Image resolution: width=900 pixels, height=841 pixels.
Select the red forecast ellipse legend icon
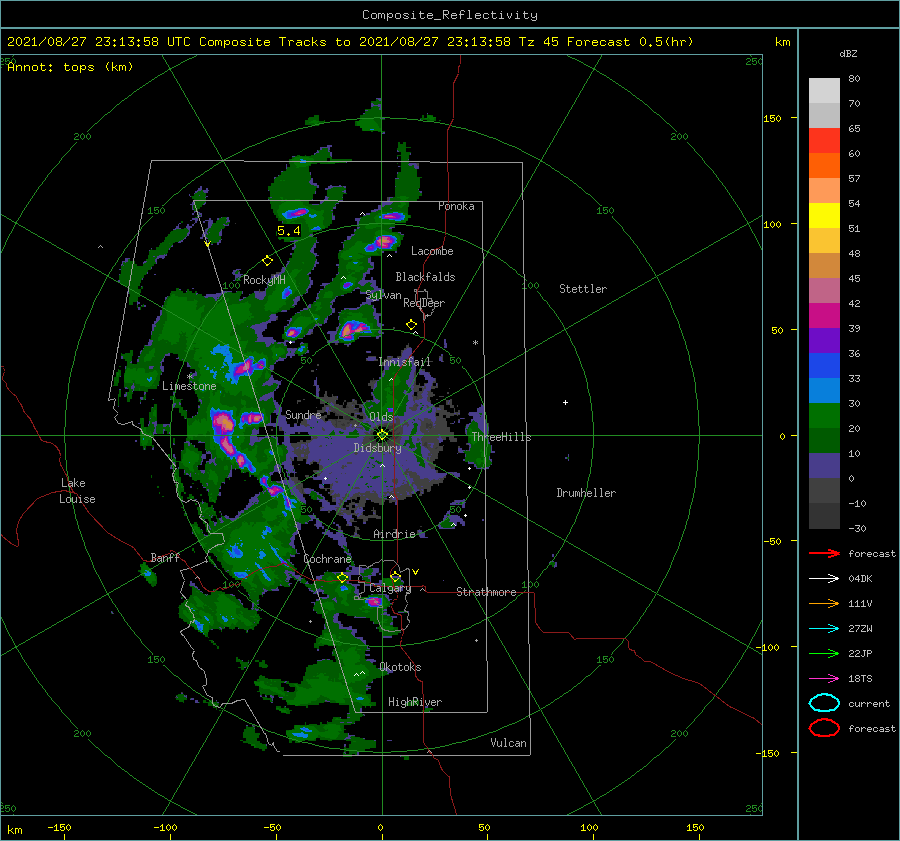(x=824, y=728)
